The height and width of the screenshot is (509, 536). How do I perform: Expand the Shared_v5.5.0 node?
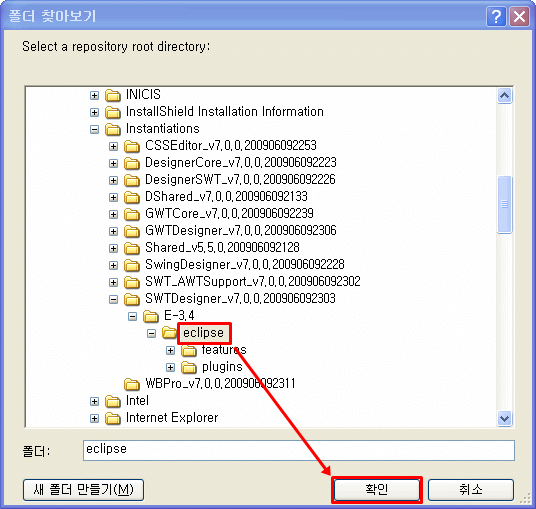pyautogui.click(x=113, y=248)
